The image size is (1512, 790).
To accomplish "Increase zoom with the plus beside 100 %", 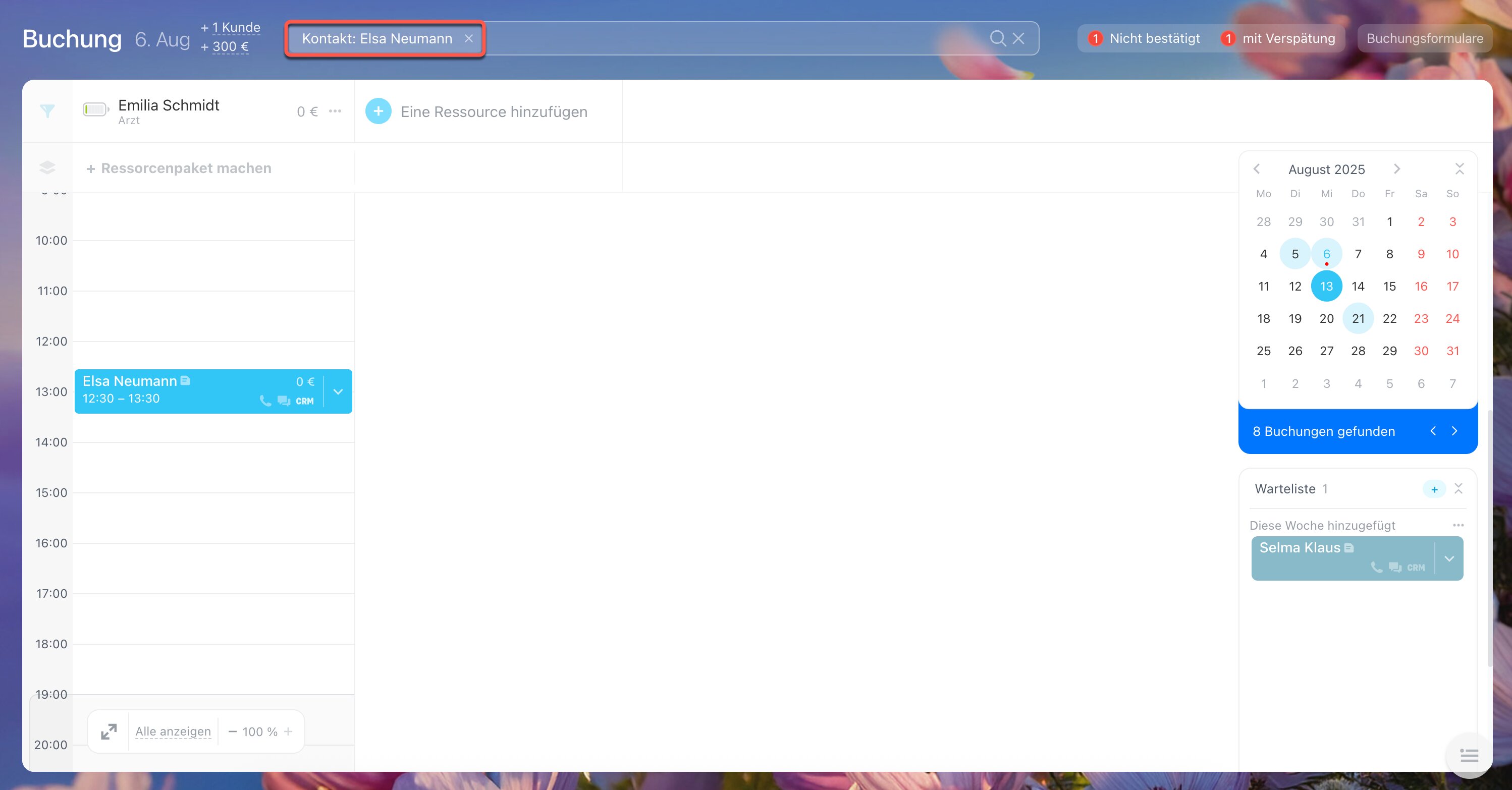I will pyautogui.click(x=288, y=731).
